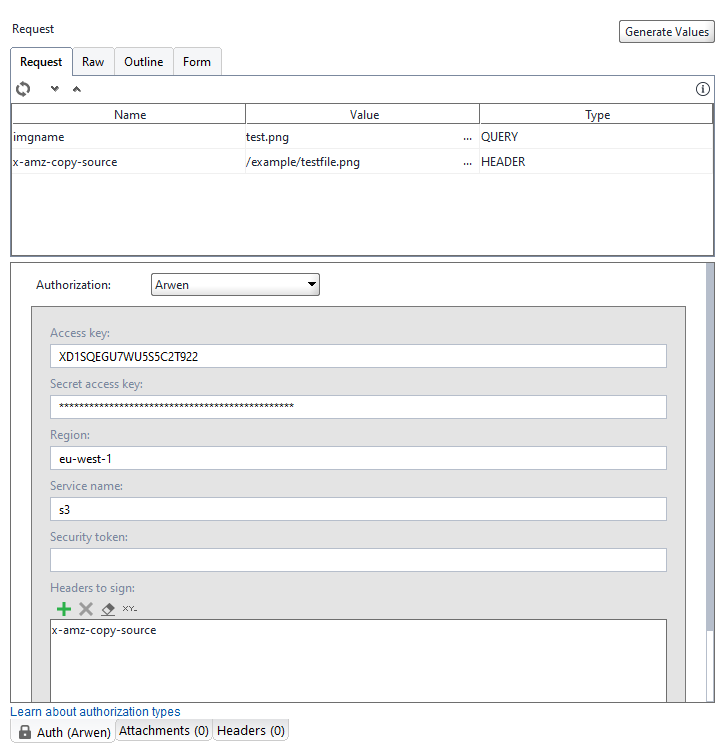The image size is (725, 748).
Task: Open the Headers (0) tab
Action: pyautogui.click(x=251, y=731)
